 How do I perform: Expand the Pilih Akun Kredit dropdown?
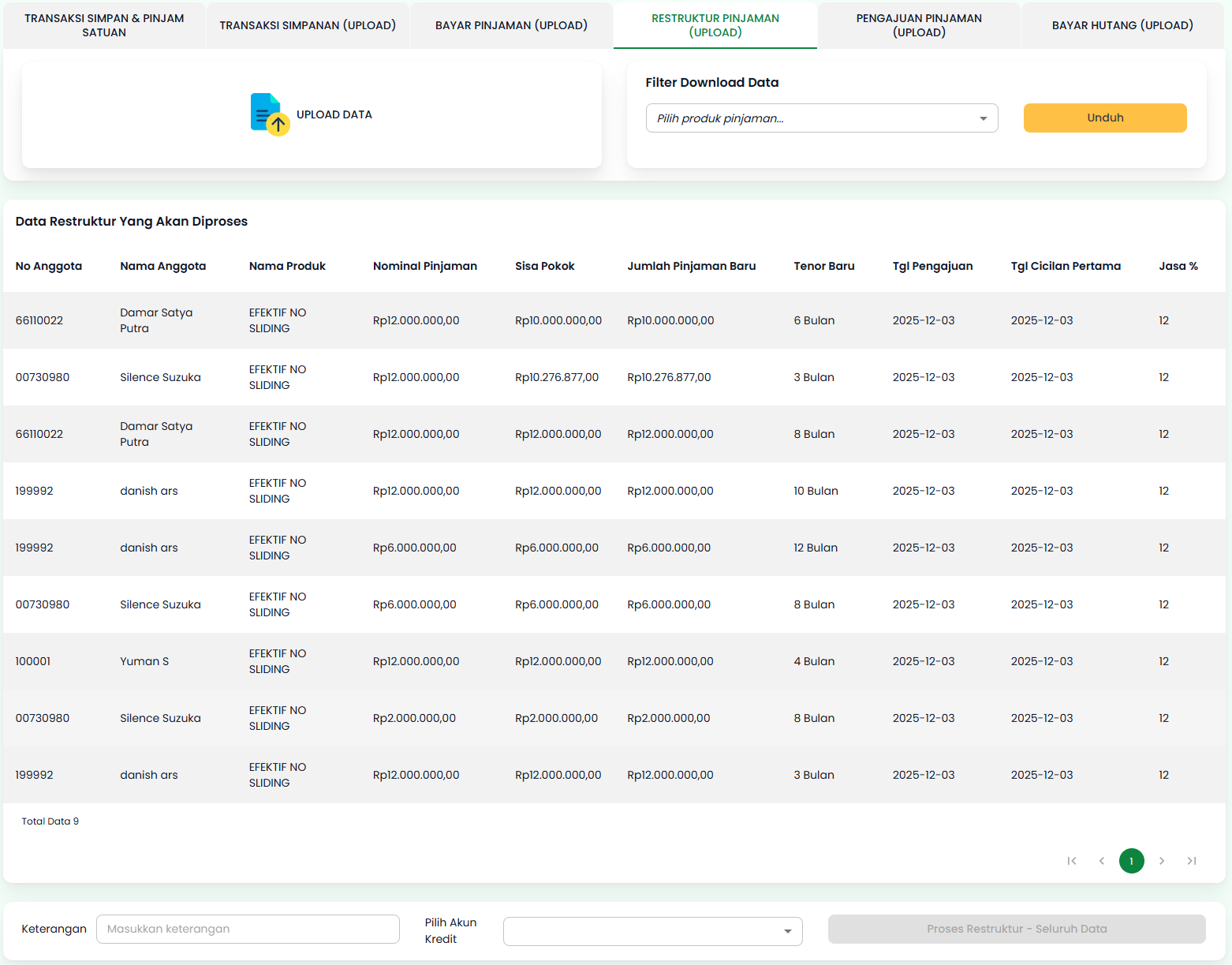point(652,931)
